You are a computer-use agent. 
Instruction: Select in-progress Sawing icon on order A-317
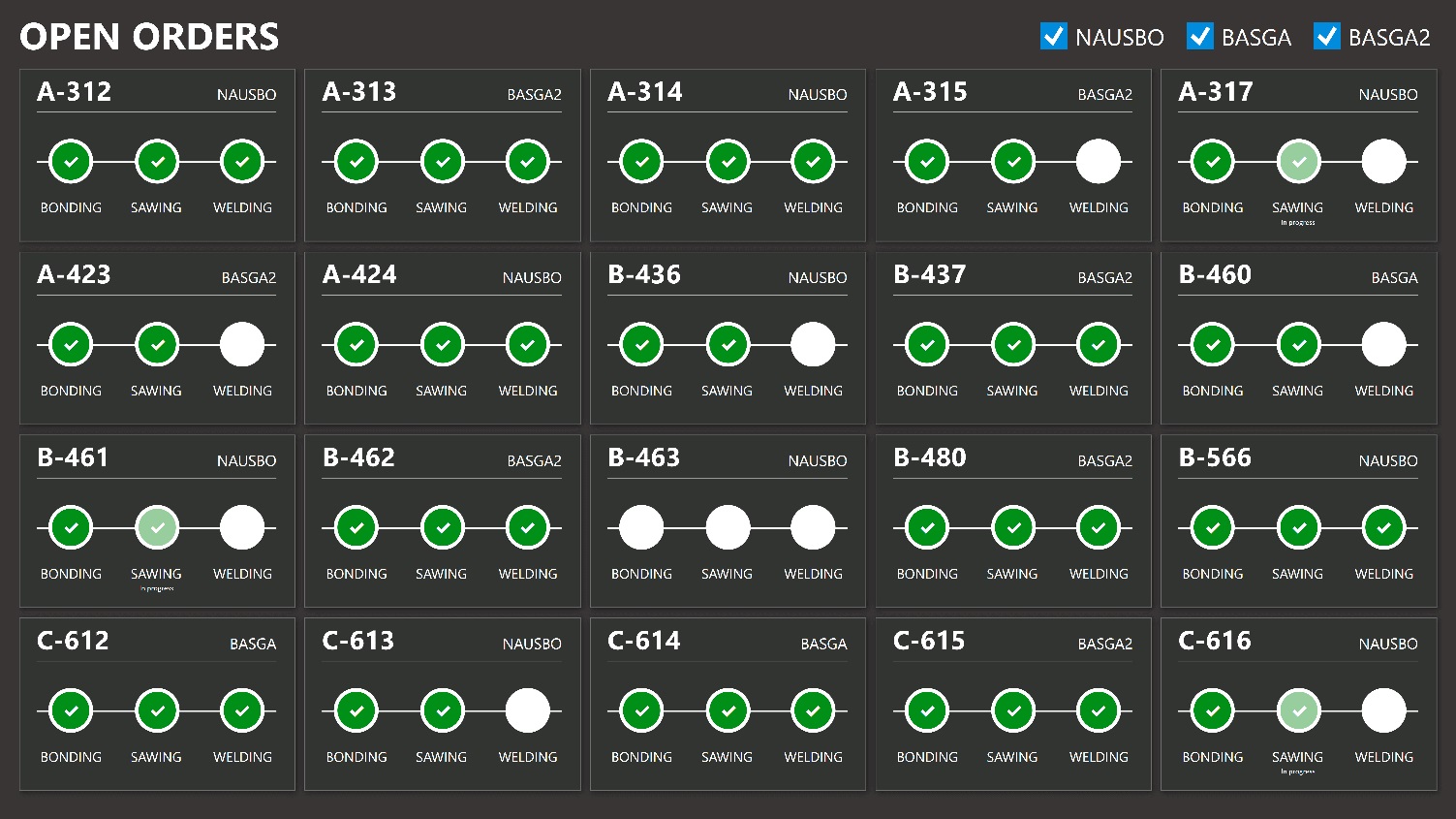(x=1298, y=162)
